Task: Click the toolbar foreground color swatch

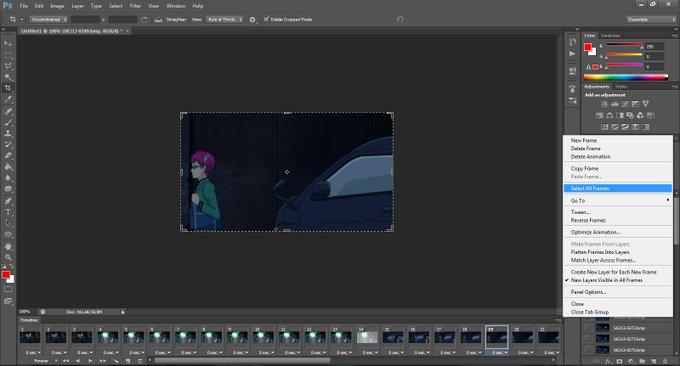Action: click(x=6, y=274)
